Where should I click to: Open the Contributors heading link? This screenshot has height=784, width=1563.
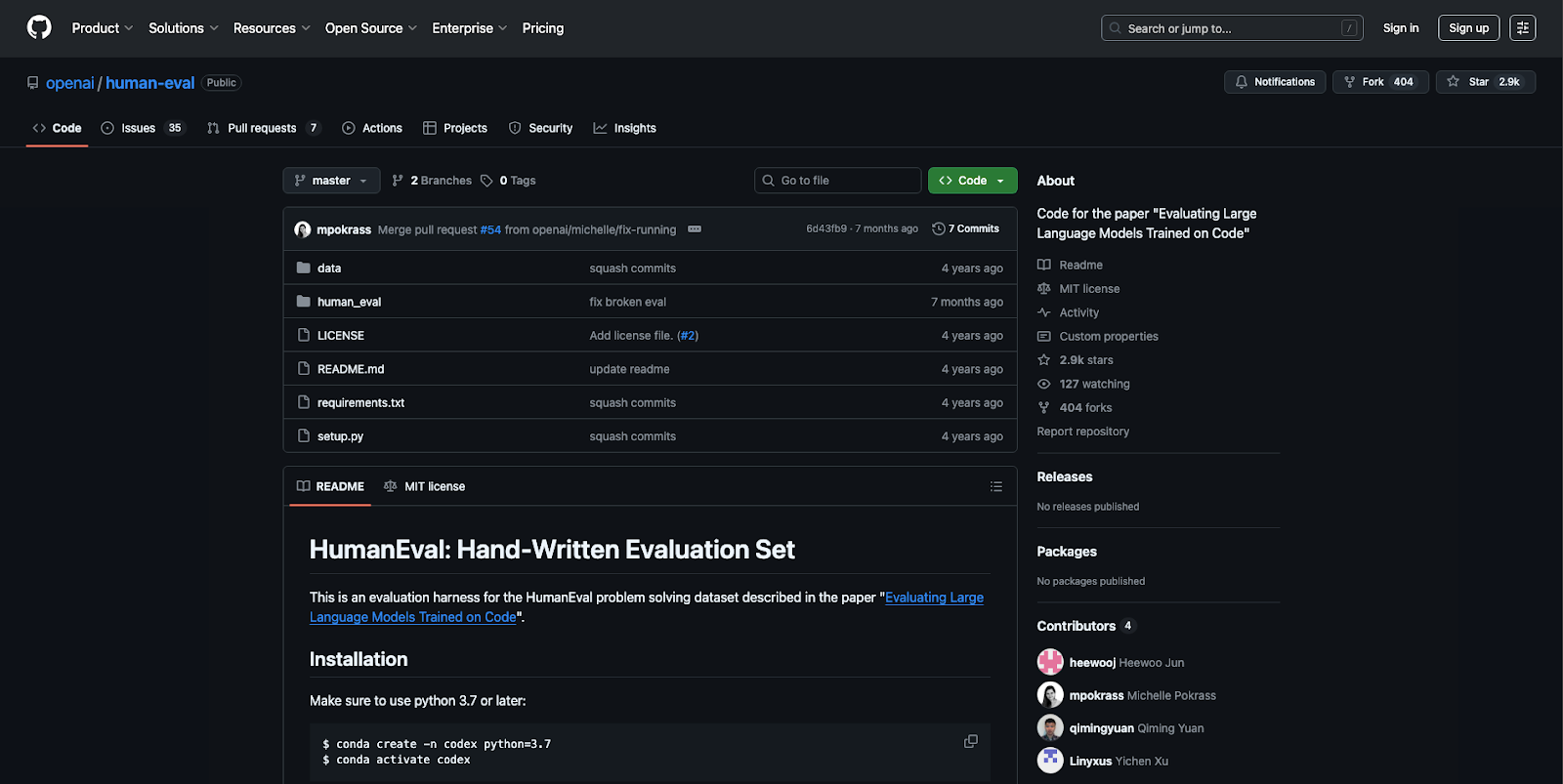[x=1085, y=626]
